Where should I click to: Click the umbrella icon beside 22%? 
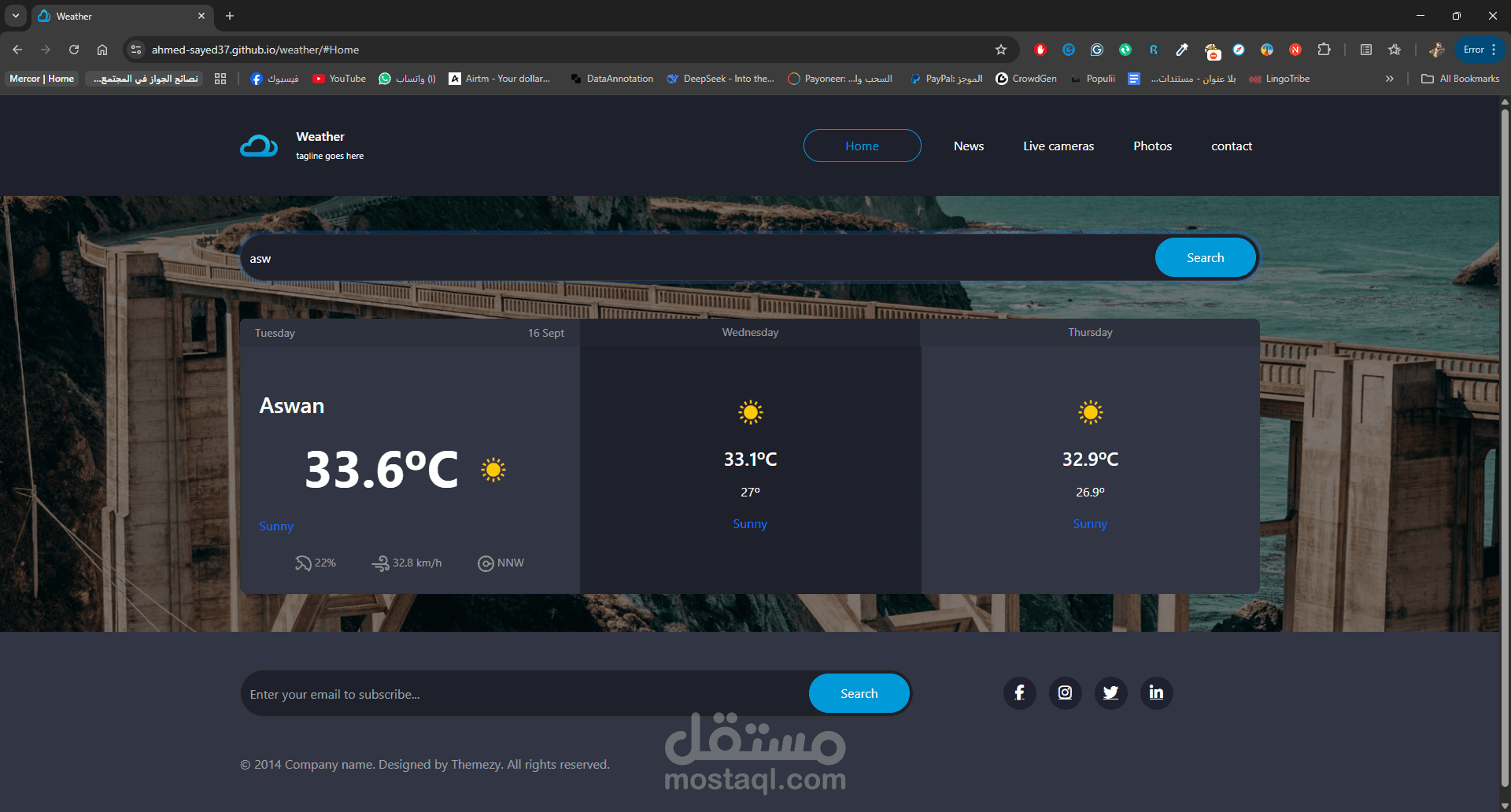(303, 563)
